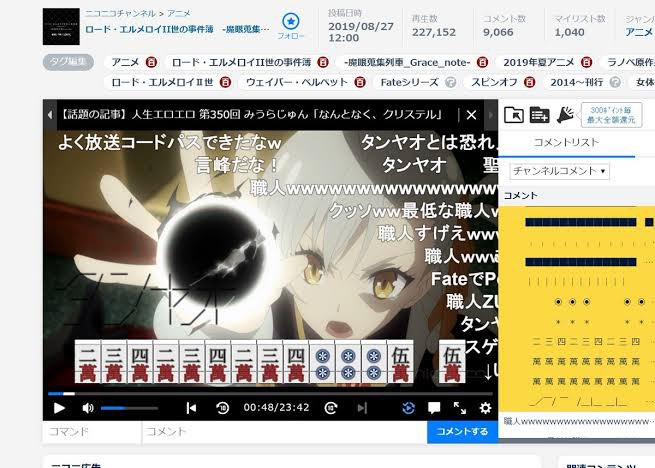Open ロード・エルメロイⅡ世 tag
655x468 pixels.
(162, 82)
